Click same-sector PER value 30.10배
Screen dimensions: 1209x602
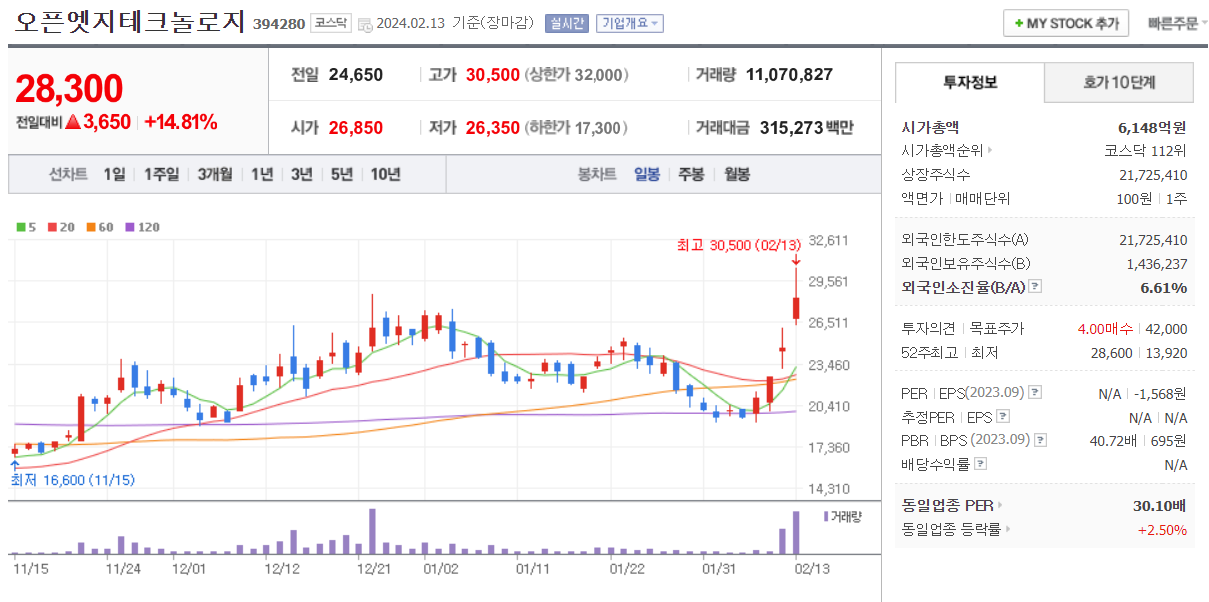pos(1160,506)
